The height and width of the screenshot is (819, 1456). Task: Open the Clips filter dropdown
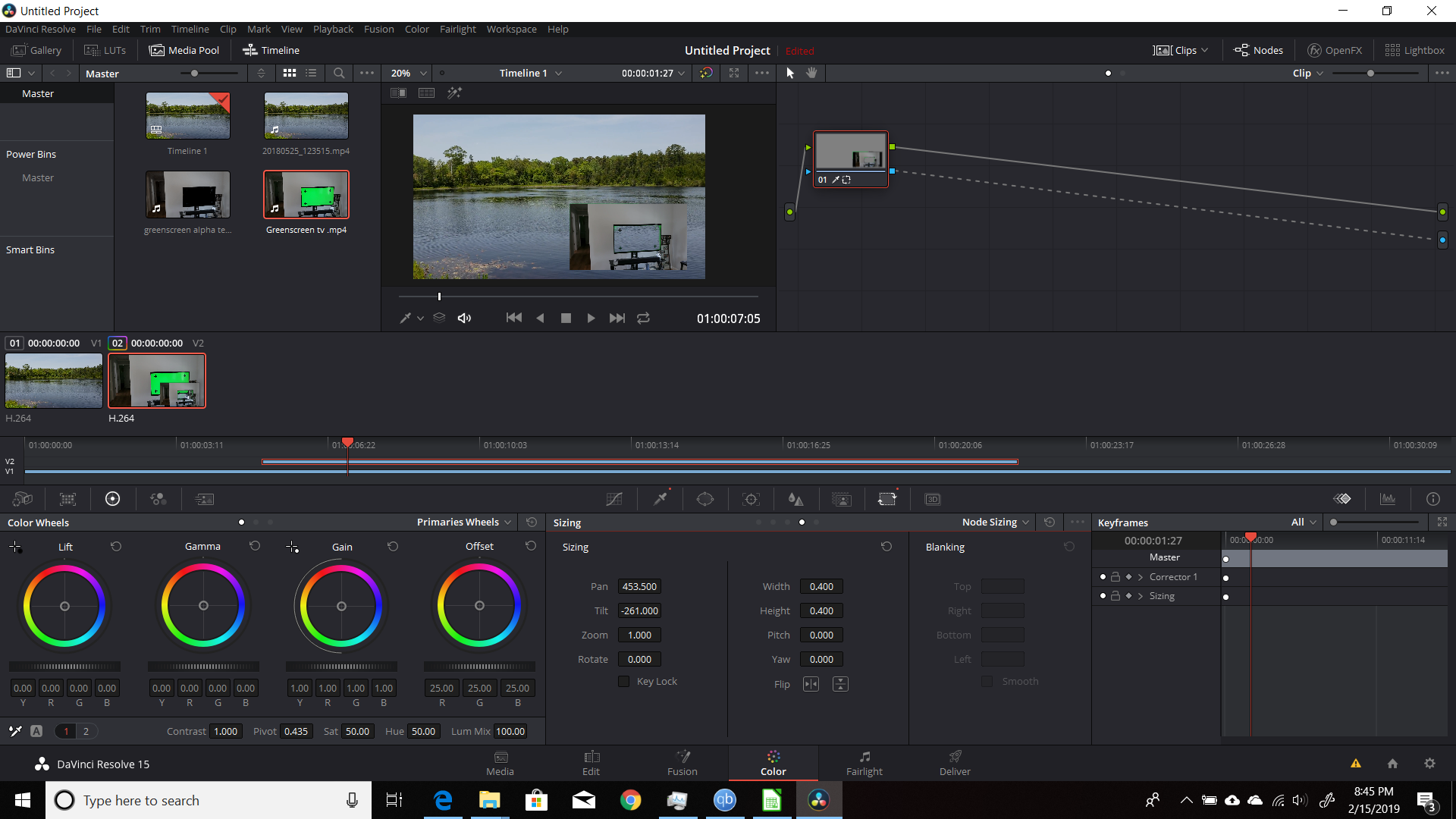[x=1180, y=50]
